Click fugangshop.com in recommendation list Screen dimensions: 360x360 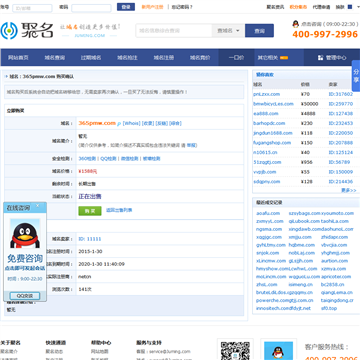click(272, 143)
